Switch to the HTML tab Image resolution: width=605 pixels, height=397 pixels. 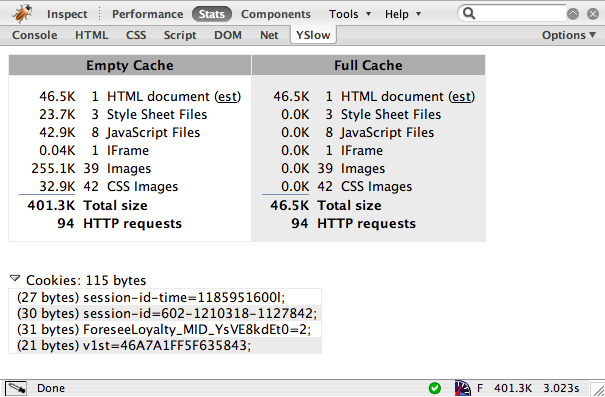coord(91,35)
